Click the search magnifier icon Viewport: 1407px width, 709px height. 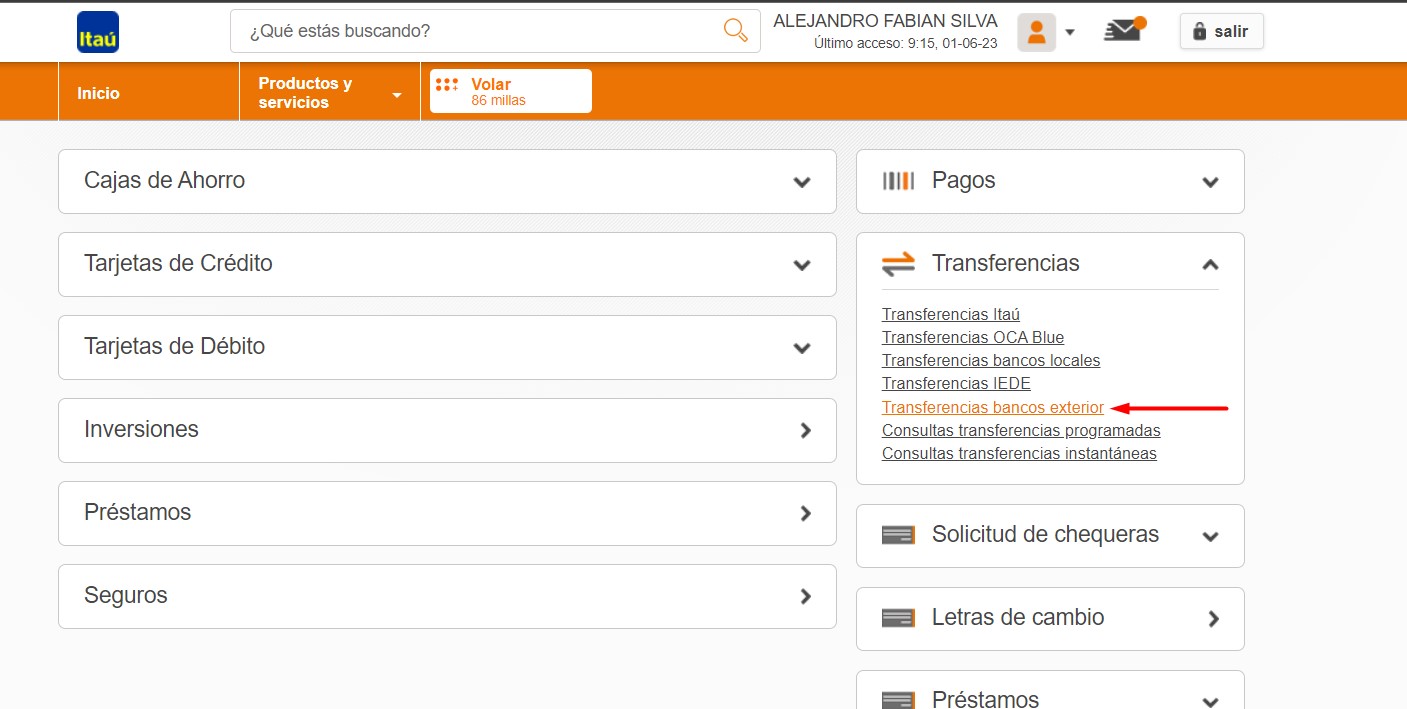[x=735, y=31]
